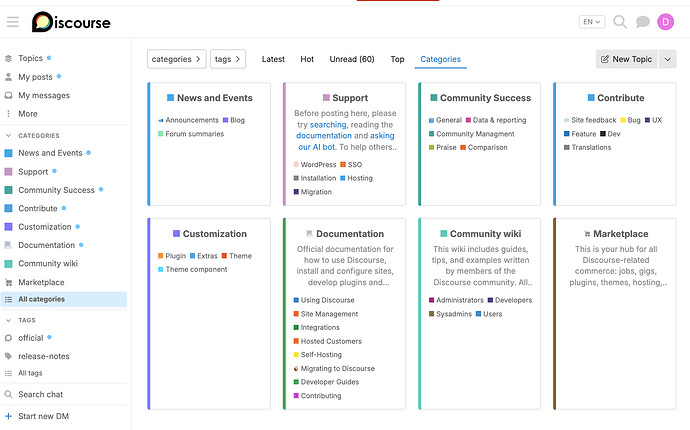Open the Blog subcategory
The image size is (690, 430).
(237, 120)
